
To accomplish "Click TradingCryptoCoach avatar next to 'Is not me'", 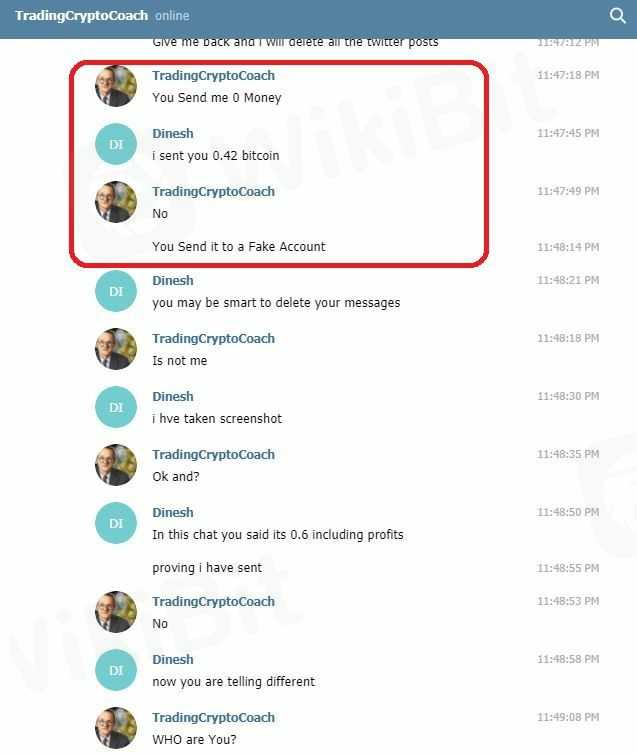I will pyautogui.click(x=116, y=349).
